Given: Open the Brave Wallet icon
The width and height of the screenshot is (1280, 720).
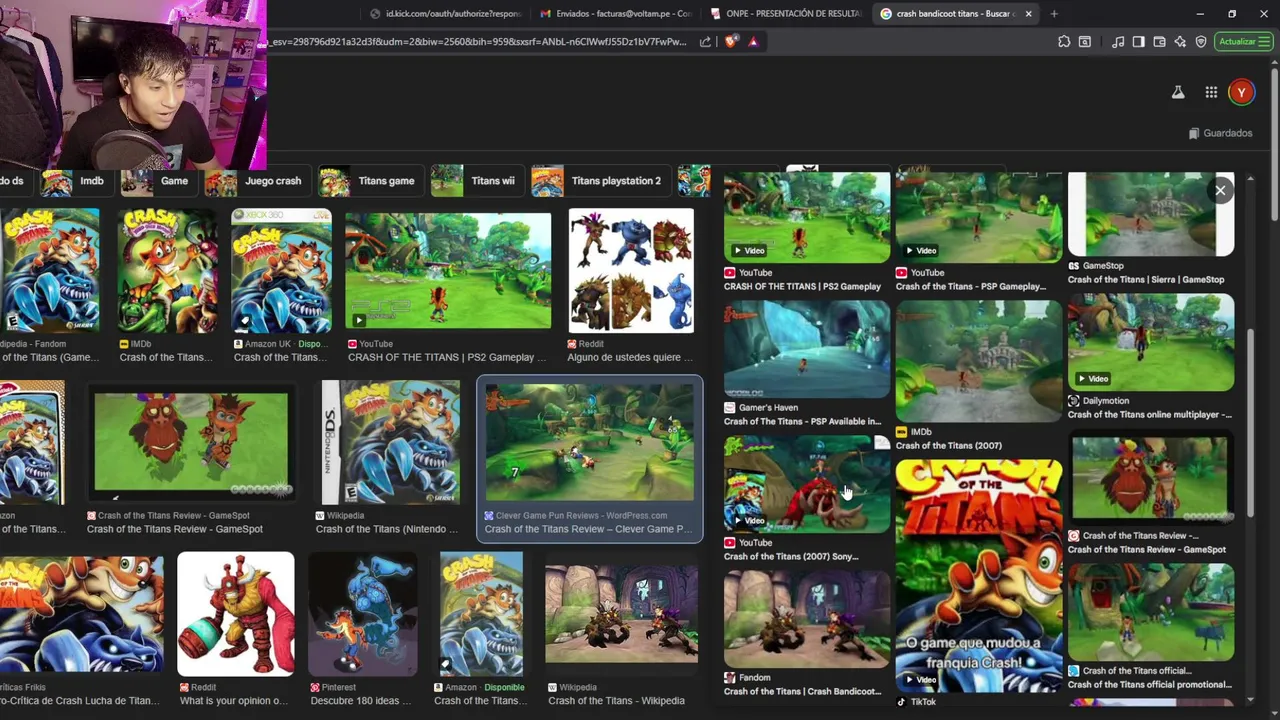Looking at the screenshot, I should (x=1159, y=41).
